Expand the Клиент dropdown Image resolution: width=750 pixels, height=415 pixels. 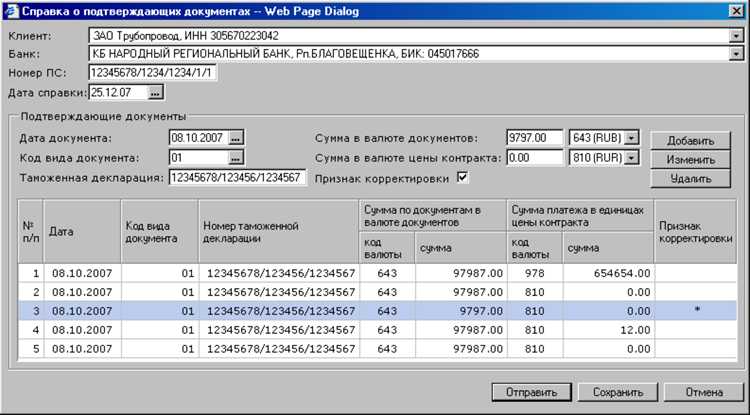pyautogui.click(x=736, y=35)
